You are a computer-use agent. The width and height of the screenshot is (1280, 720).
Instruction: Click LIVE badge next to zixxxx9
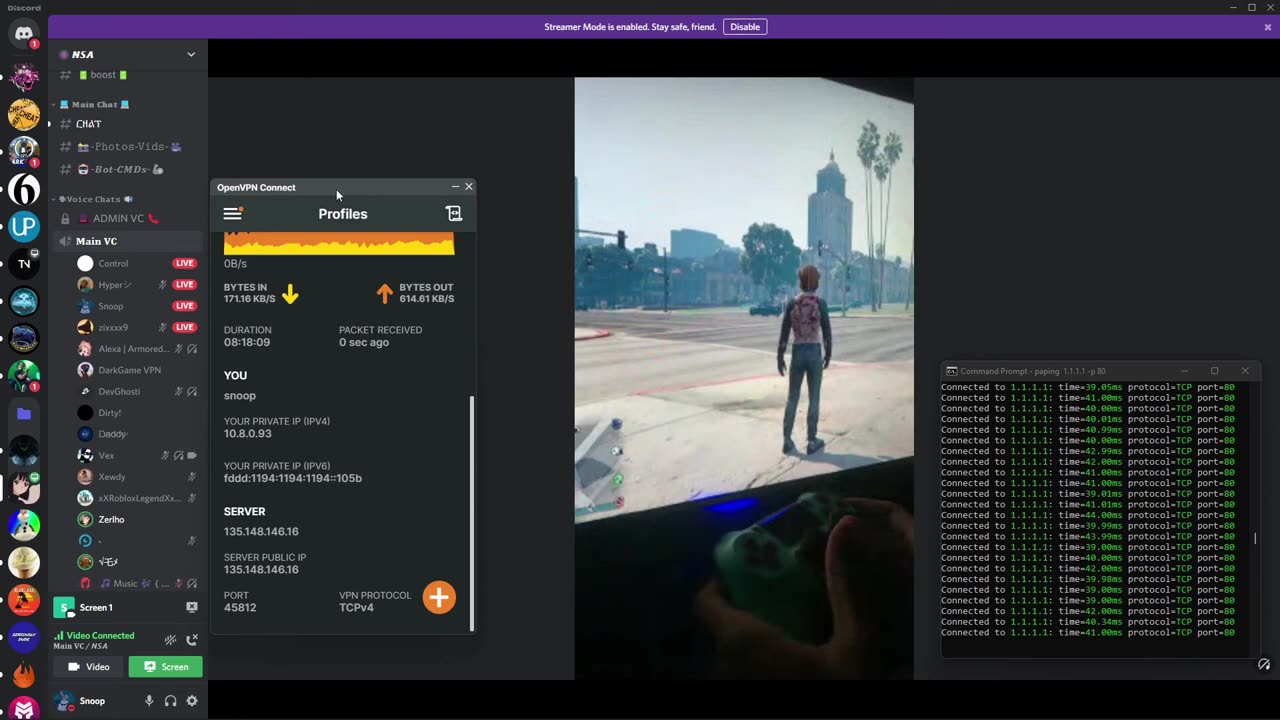(x=184, y=327)
